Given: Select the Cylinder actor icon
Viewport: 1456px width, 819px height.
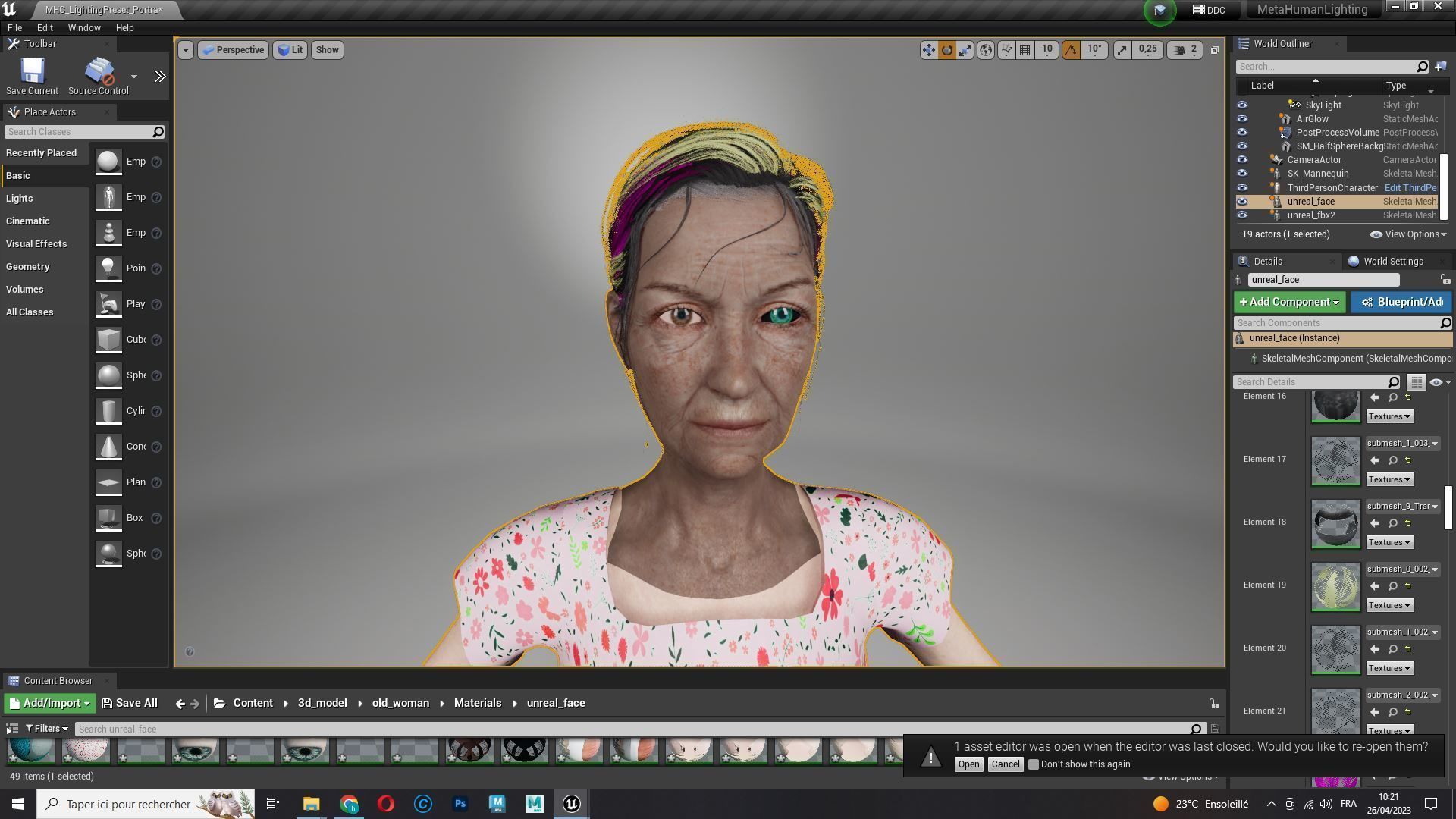Looking at the screenshot, I should click(x=108, y=411).
